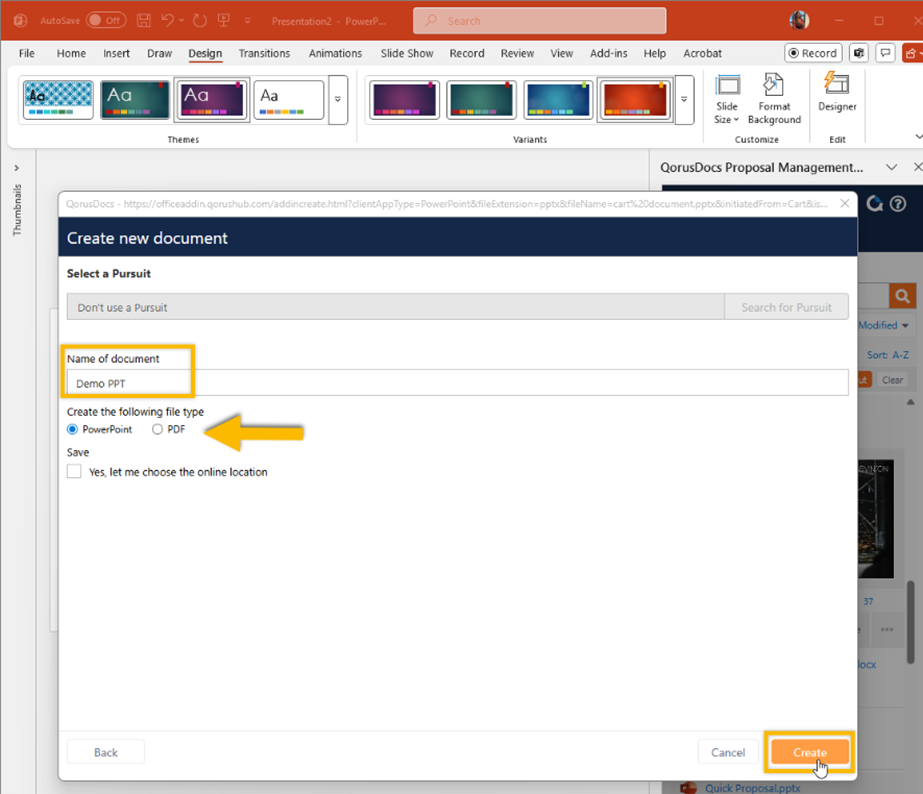
Task: Select the blue patterned theme thumbnail
Action: click(58, 99)
